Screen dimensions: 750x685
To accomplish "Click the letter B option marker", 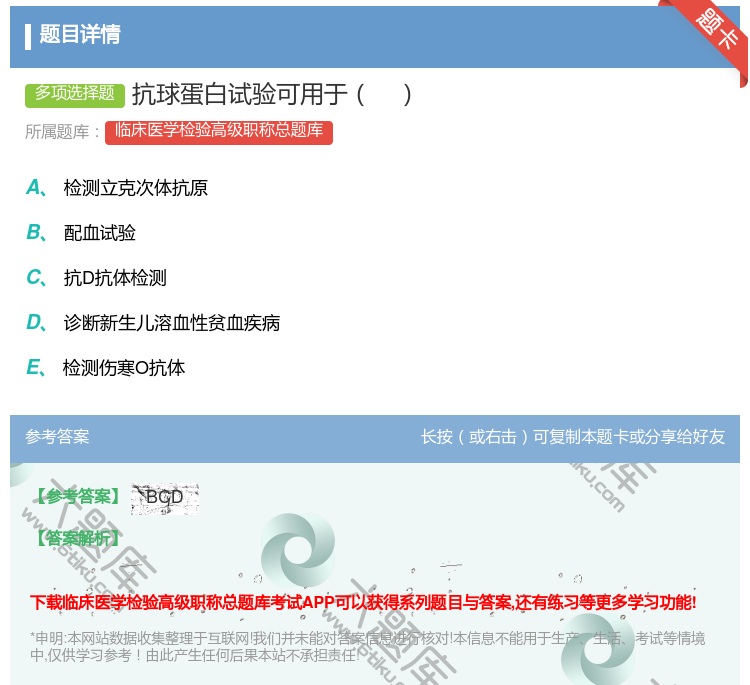I will [x=36, y=233].
